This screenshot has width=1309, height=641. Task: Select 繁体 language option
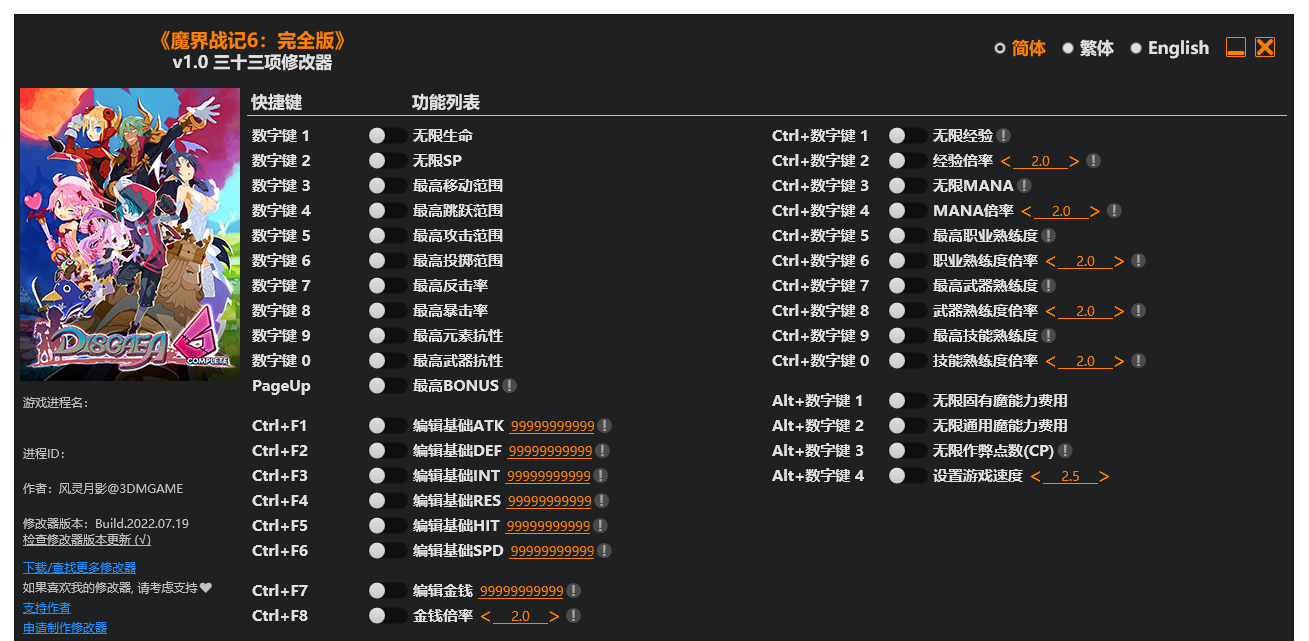pos(1088,48)
